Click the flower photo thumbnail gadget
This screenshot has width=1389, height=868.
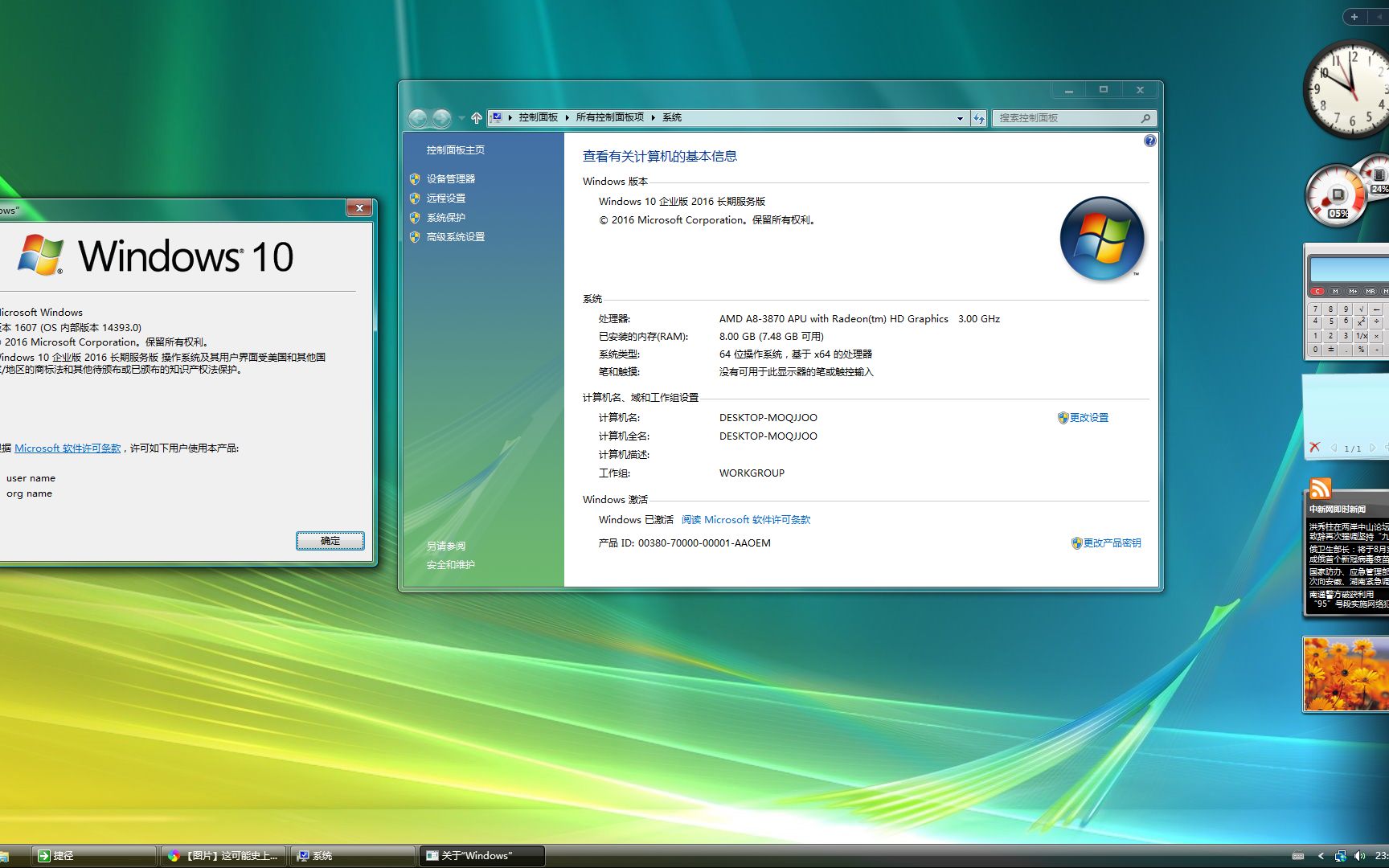(1346, 675)
